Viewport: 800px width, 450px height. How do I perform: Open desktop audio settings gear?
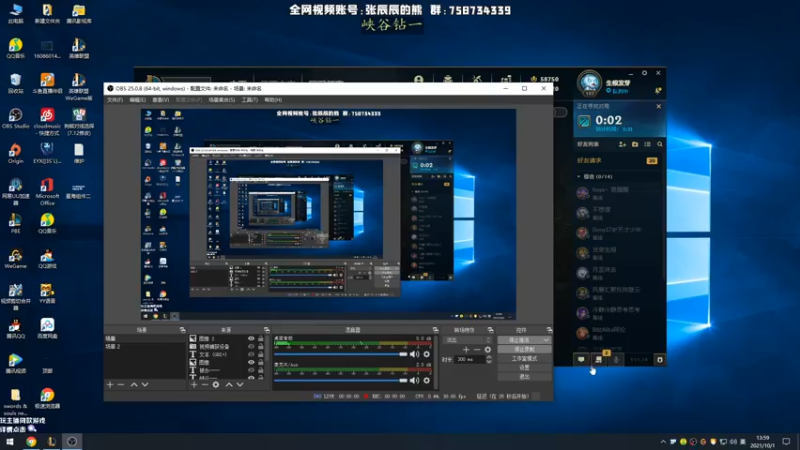click(427, 354)
